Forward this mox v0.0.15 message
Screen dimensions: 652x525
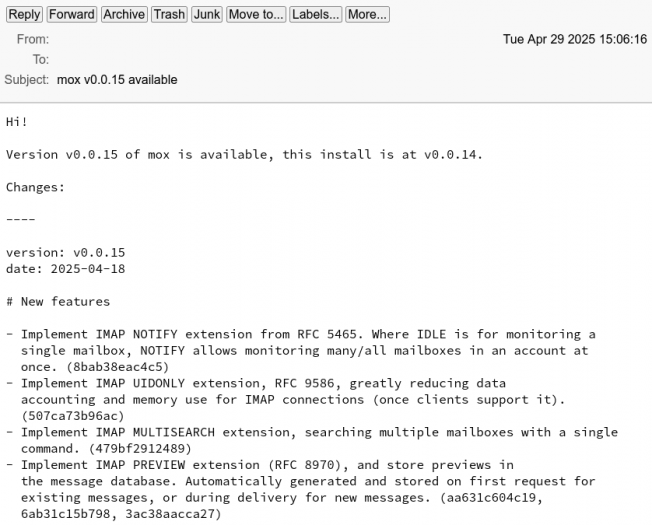click(x=72, y=15)
